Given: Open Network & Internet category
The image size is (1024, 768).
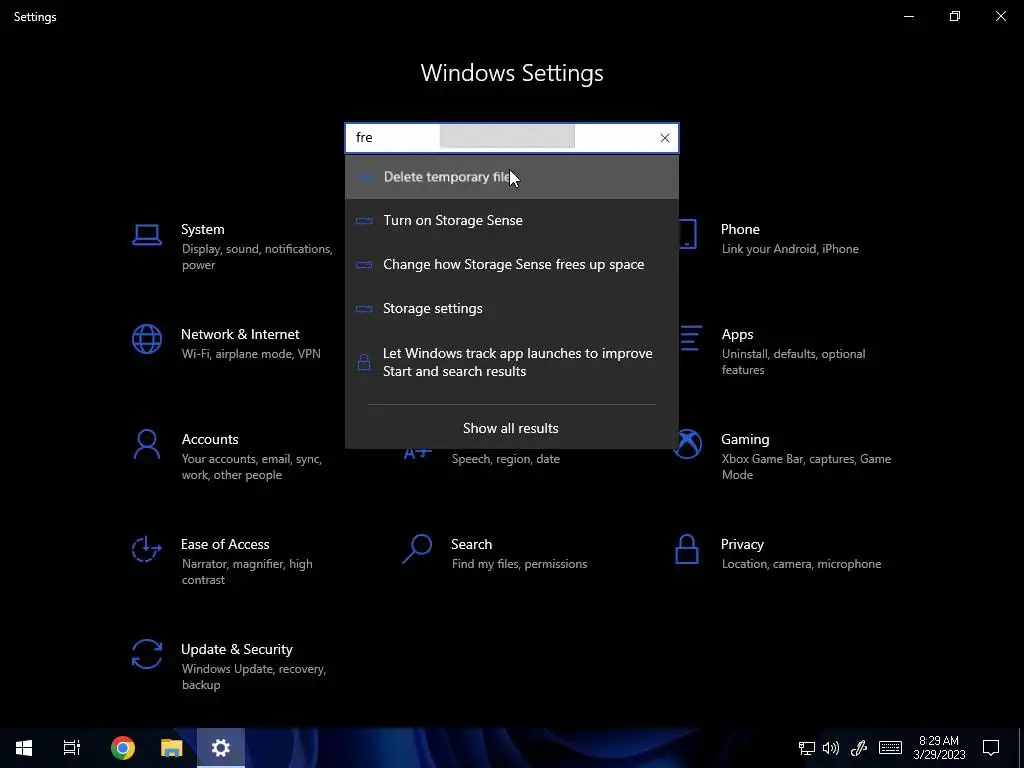Looking at the screenshot, I should click(240, 334).
